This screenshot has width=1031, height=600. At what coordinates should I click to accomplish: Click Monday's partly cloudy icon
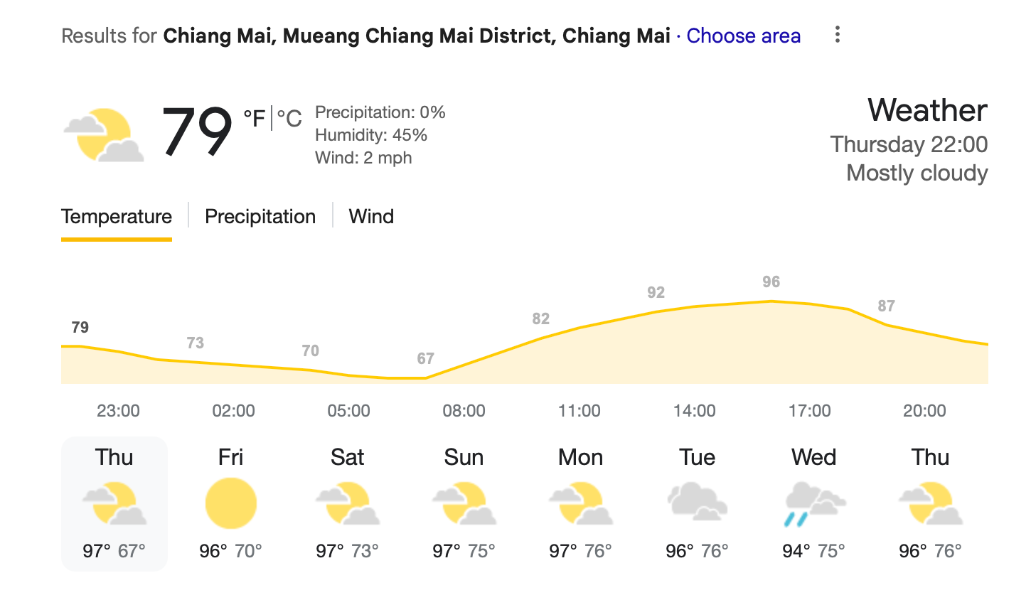(x=581, y=503)
